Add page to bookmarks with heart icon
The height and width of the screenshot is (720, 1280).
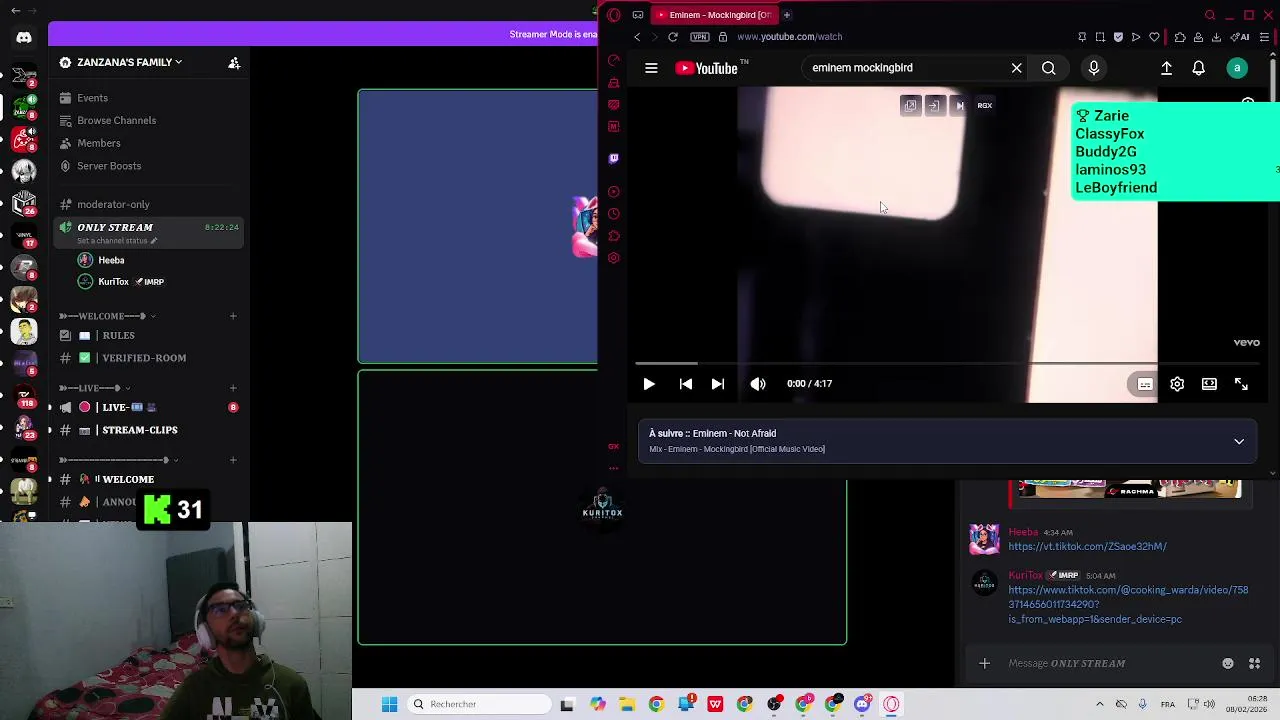coord(1154,37)
